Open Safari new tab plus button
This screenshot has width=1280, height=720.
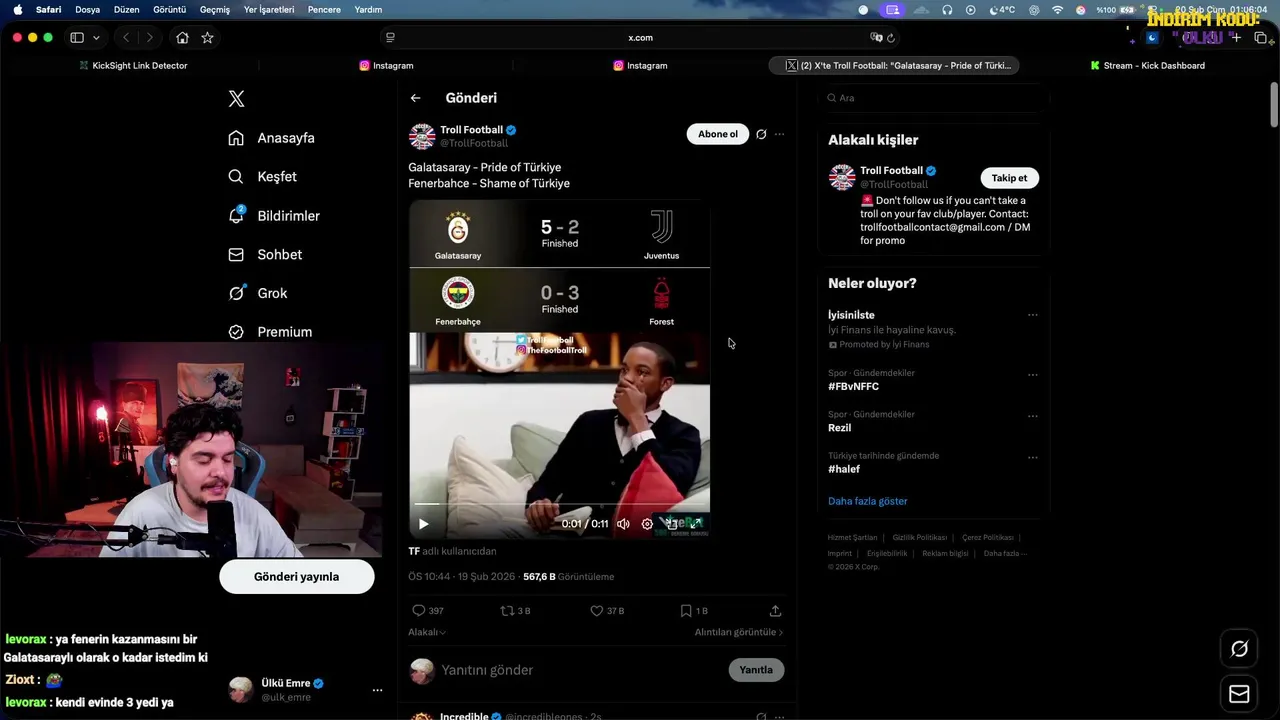(1236, 38)
